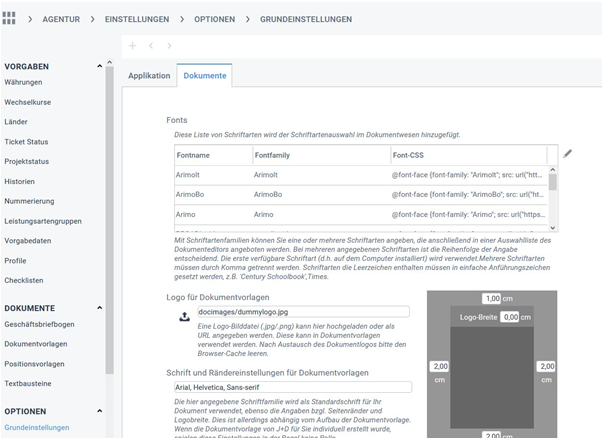
Task: Select the Dokumente tab
Action: (x=204, y=76)
